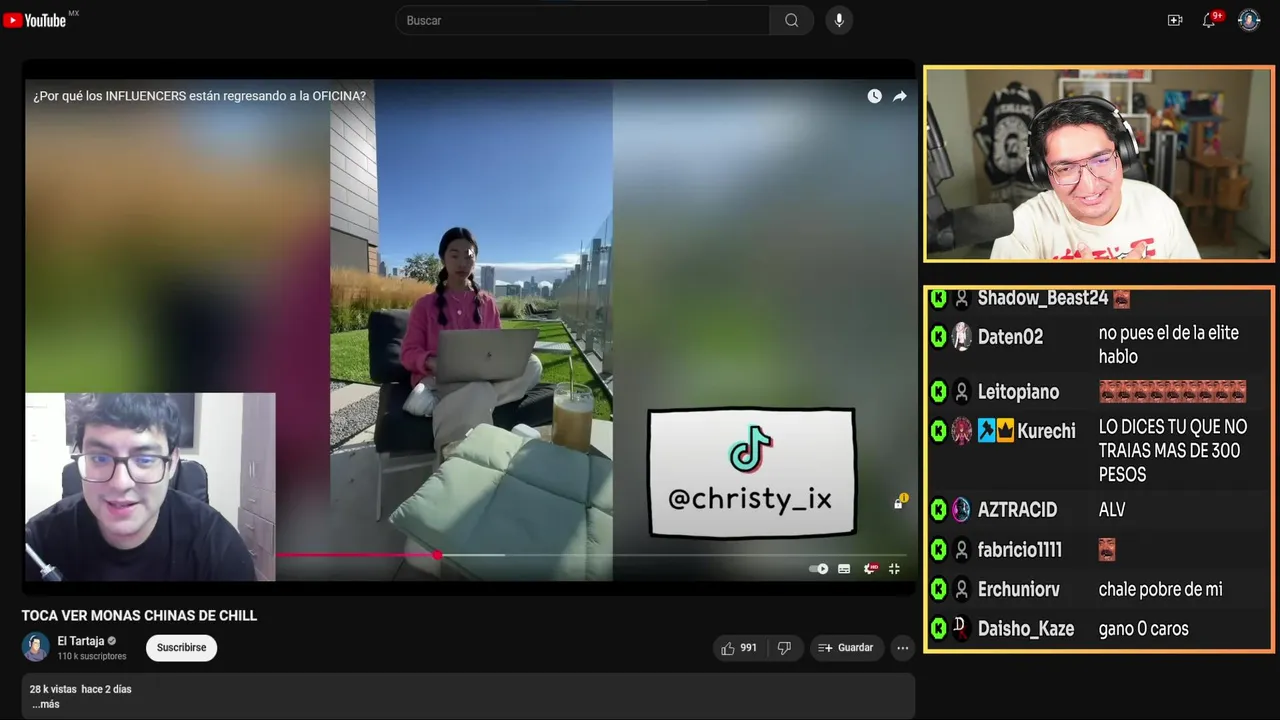Click AZTRACID username in chat

1017,510
